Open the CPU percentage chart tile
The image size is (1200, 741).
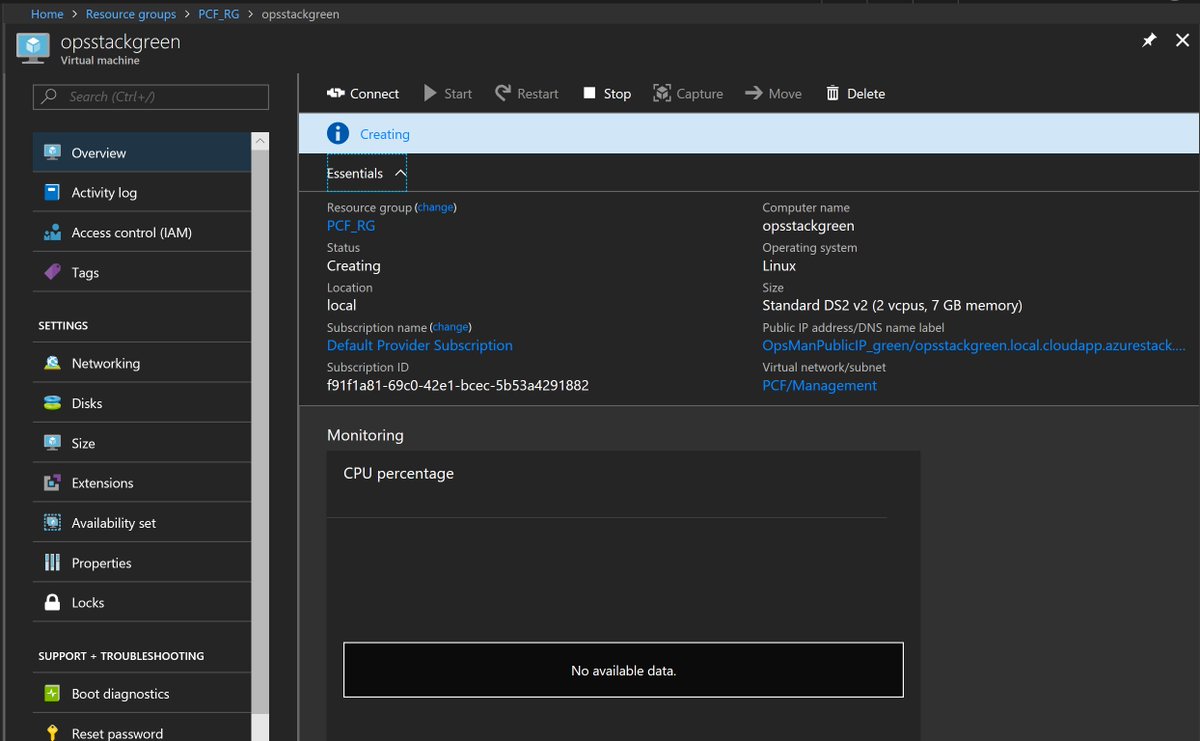[x=623, y=596]
